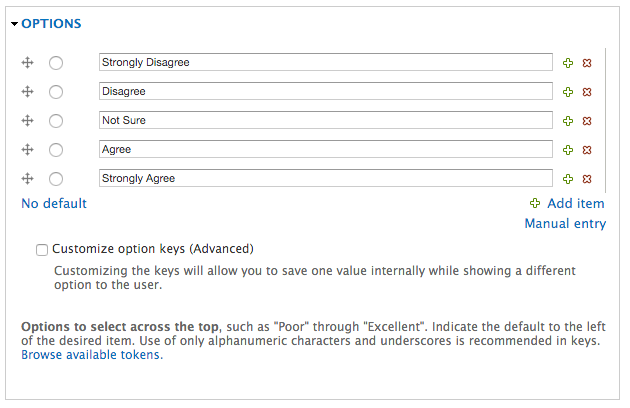This screenshot has width=630, height=408.
Task: Remove the Not Sure option with the red X
Action: (587, 121)
